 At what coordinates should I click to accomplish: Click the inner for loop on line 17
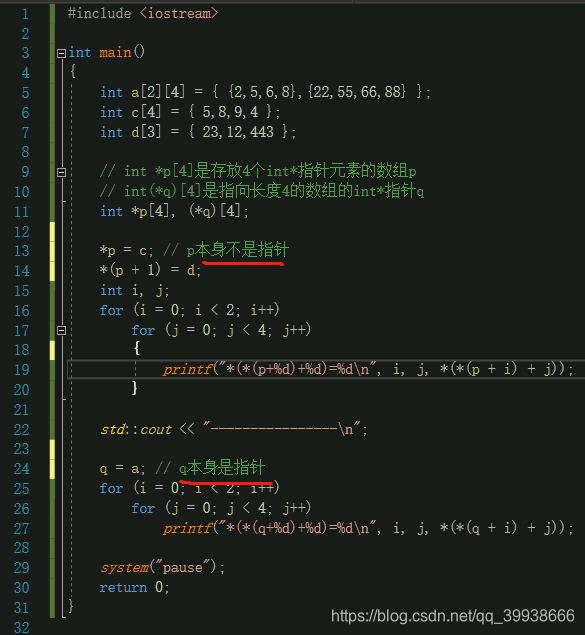point(221,330)
